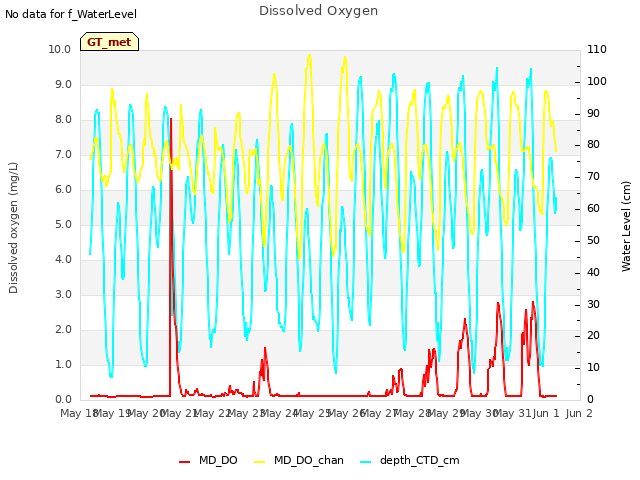This screenshot has width=640, height=480.
Task: Select the MD_DO legend label
Action: click(218, 460)
